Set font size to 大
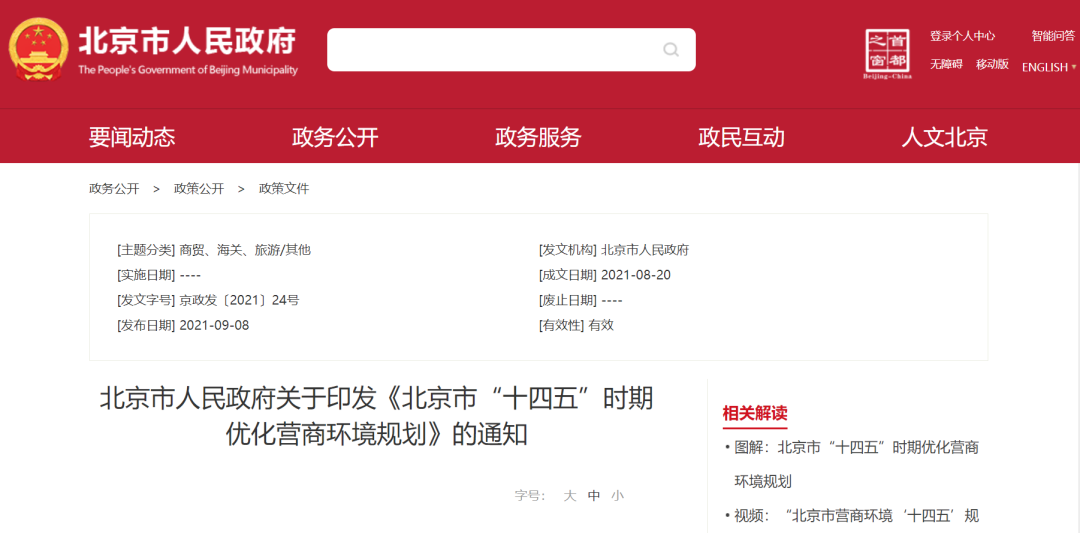Image resolution: width=1080 pixels, height=533 pixels. pos(570,495)
